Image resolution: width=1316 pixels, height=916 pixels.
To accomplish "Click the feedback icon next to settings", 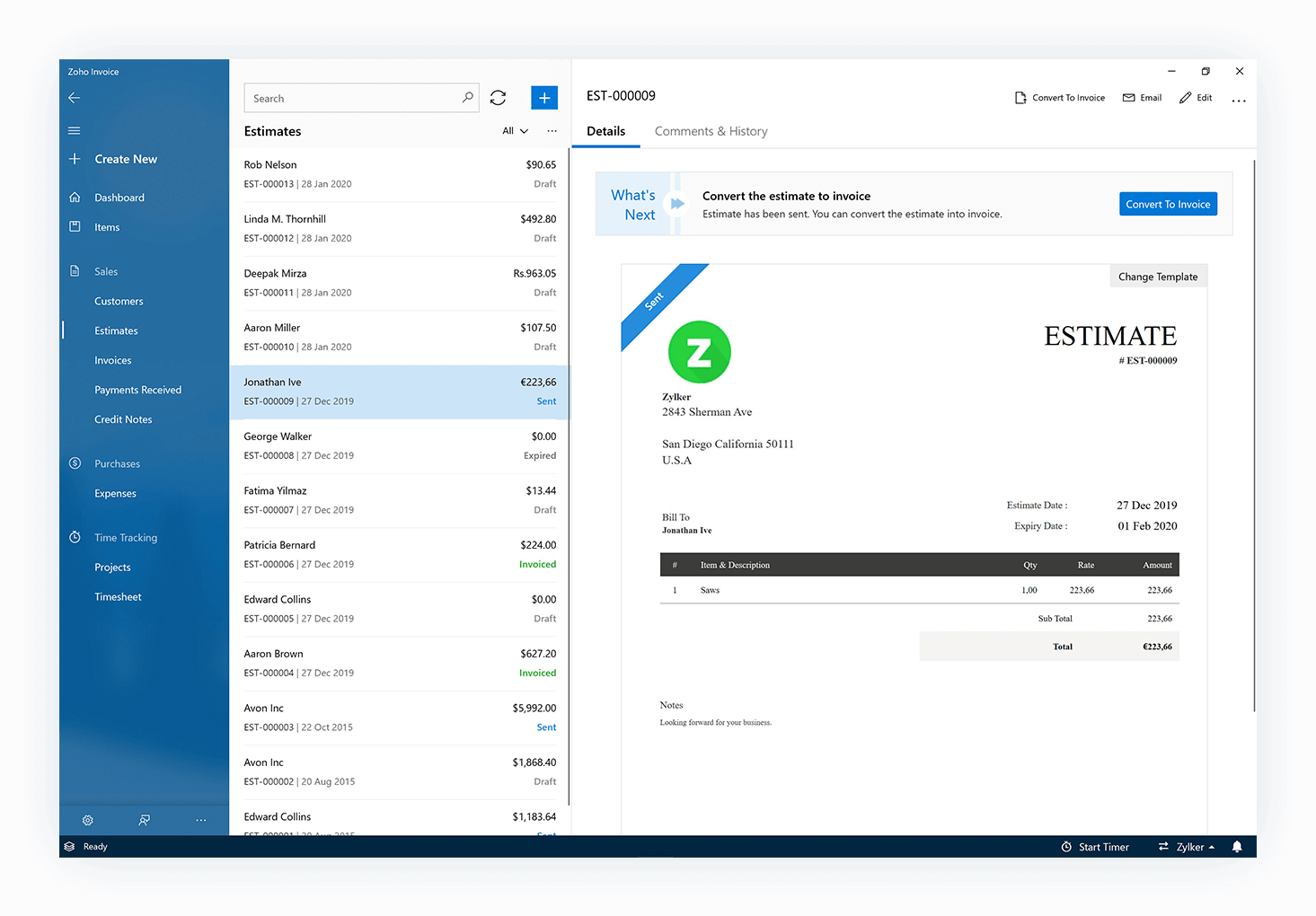I will pos(144,820).
